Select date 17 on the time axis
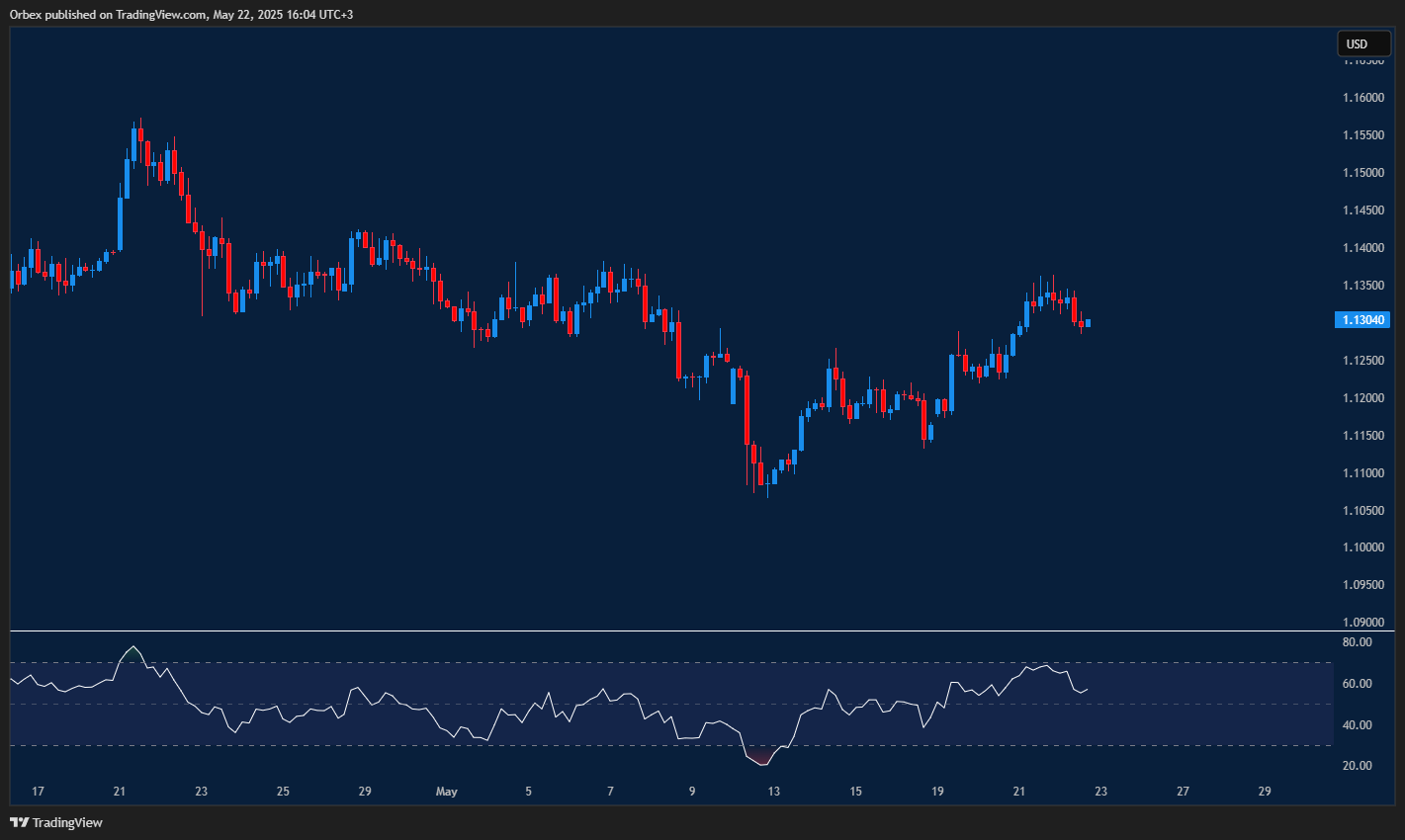Screen dimensions: 1405x840 38,792
